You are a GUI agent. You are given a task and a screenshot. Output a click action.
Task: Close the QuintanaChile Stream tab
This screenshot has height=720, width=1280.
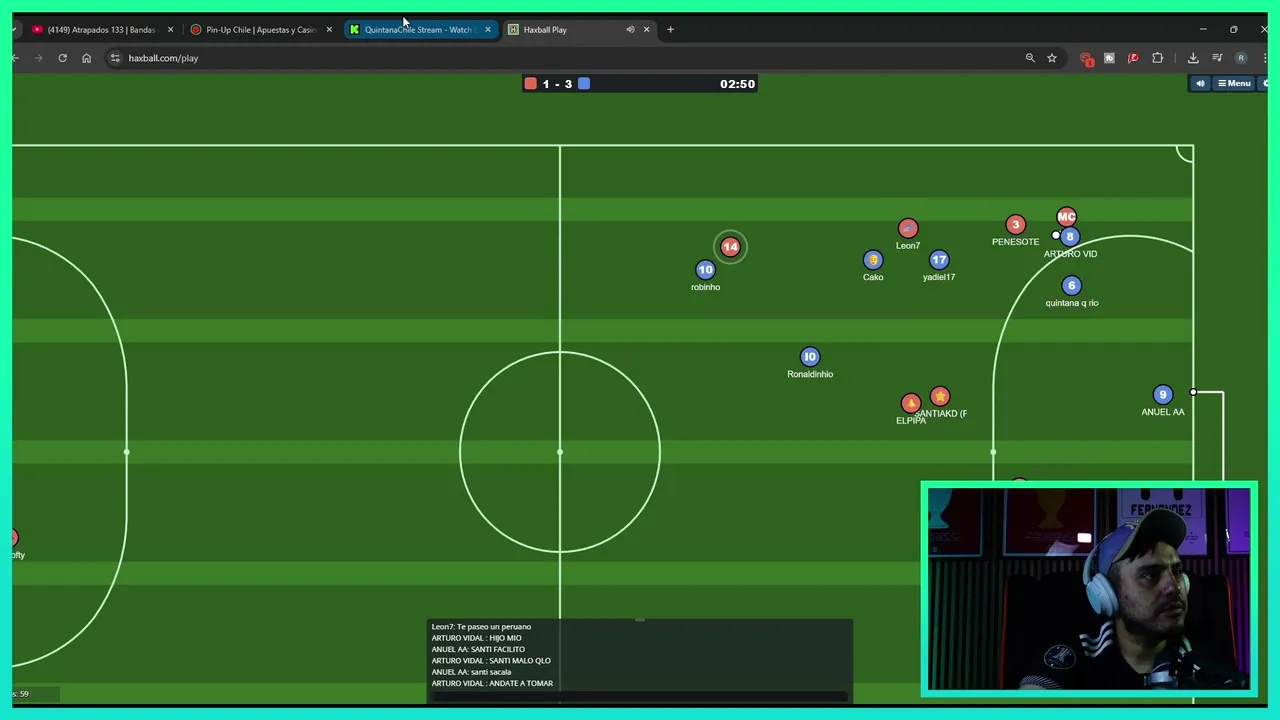pyautogui.click(x=487, y=29)
